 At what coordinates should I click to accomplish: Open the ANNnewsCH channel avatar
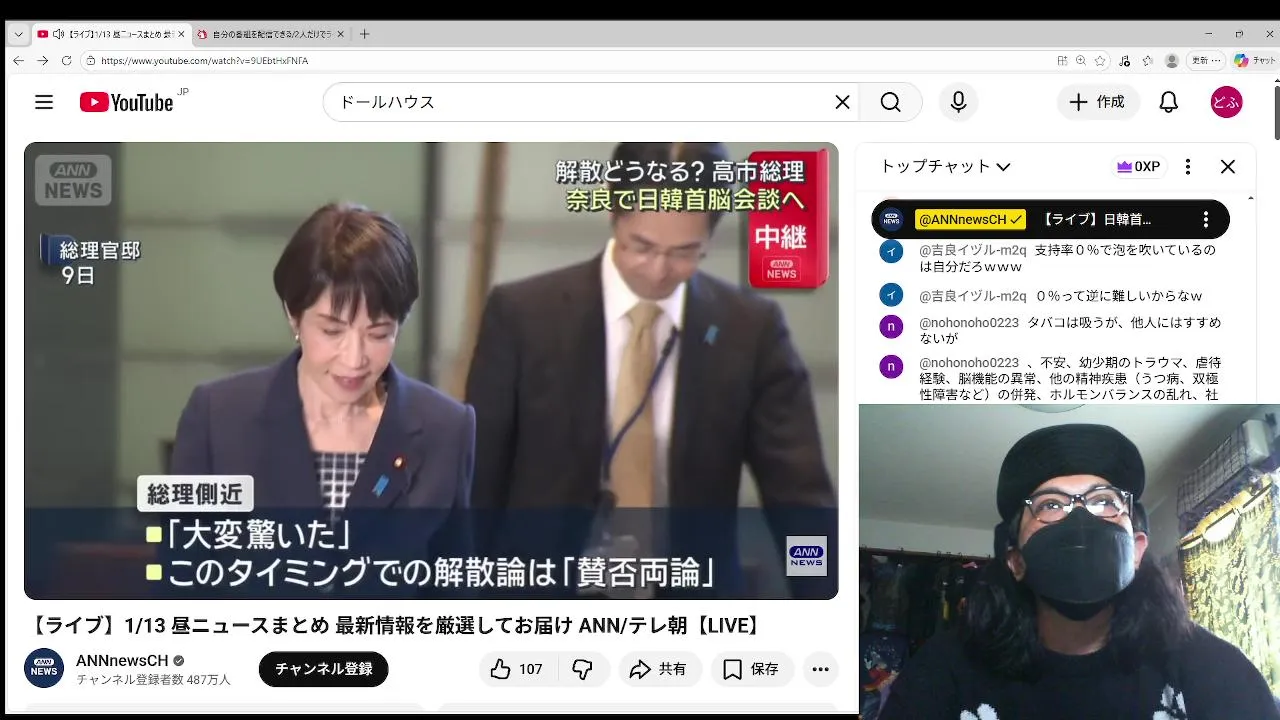(x=44, y=668)
